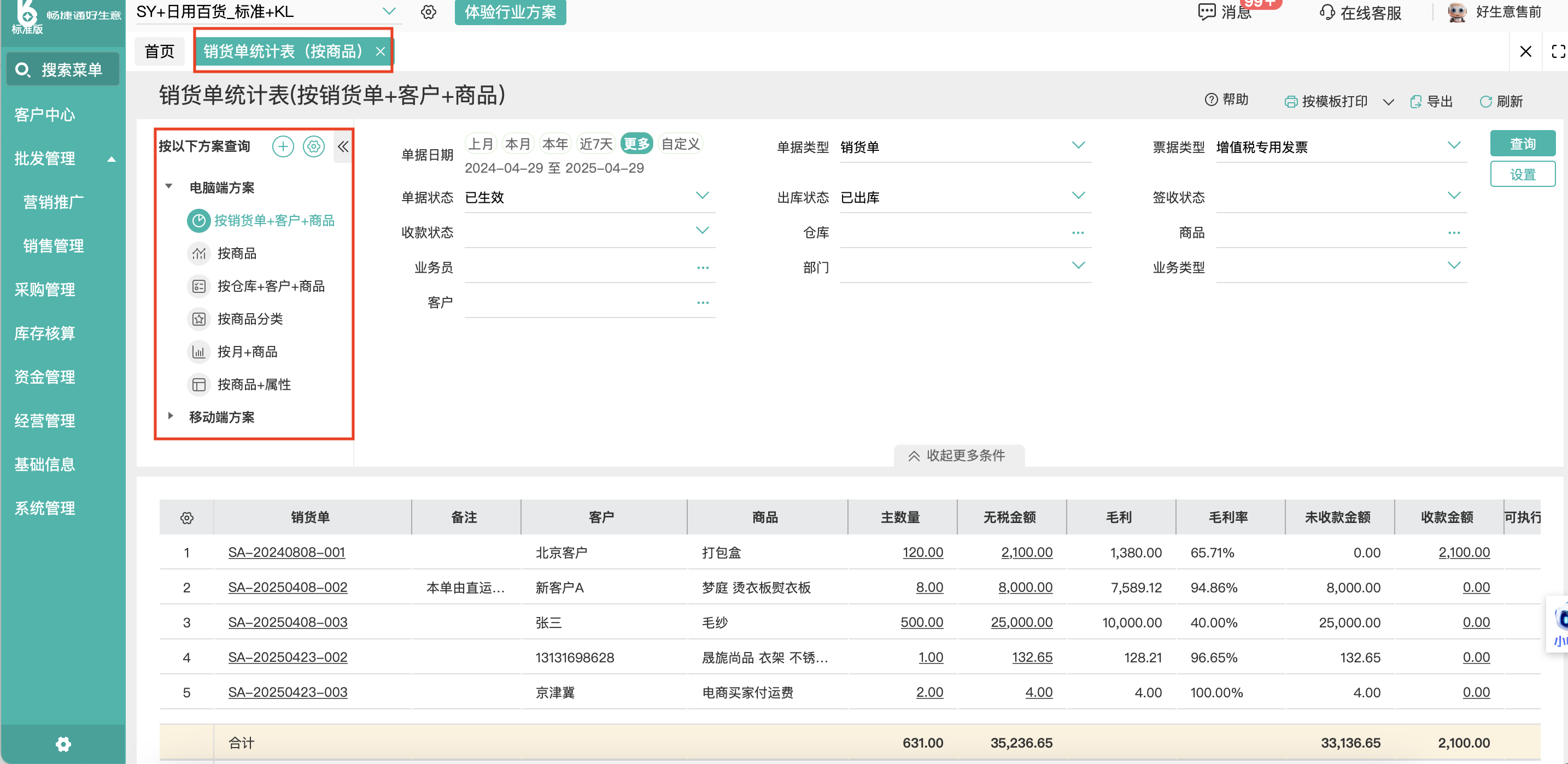Viewport: 1568px width, 764px height.
Task: Click table column settings gear icon
Action: click(x=187, y=518)
